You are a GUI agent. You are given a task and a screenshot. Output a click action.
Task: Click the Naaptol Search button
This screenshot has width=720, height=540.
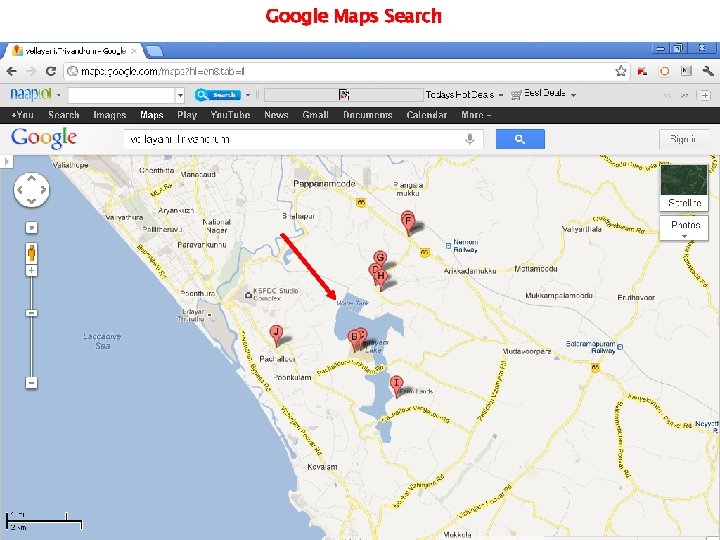coord(218,95)
